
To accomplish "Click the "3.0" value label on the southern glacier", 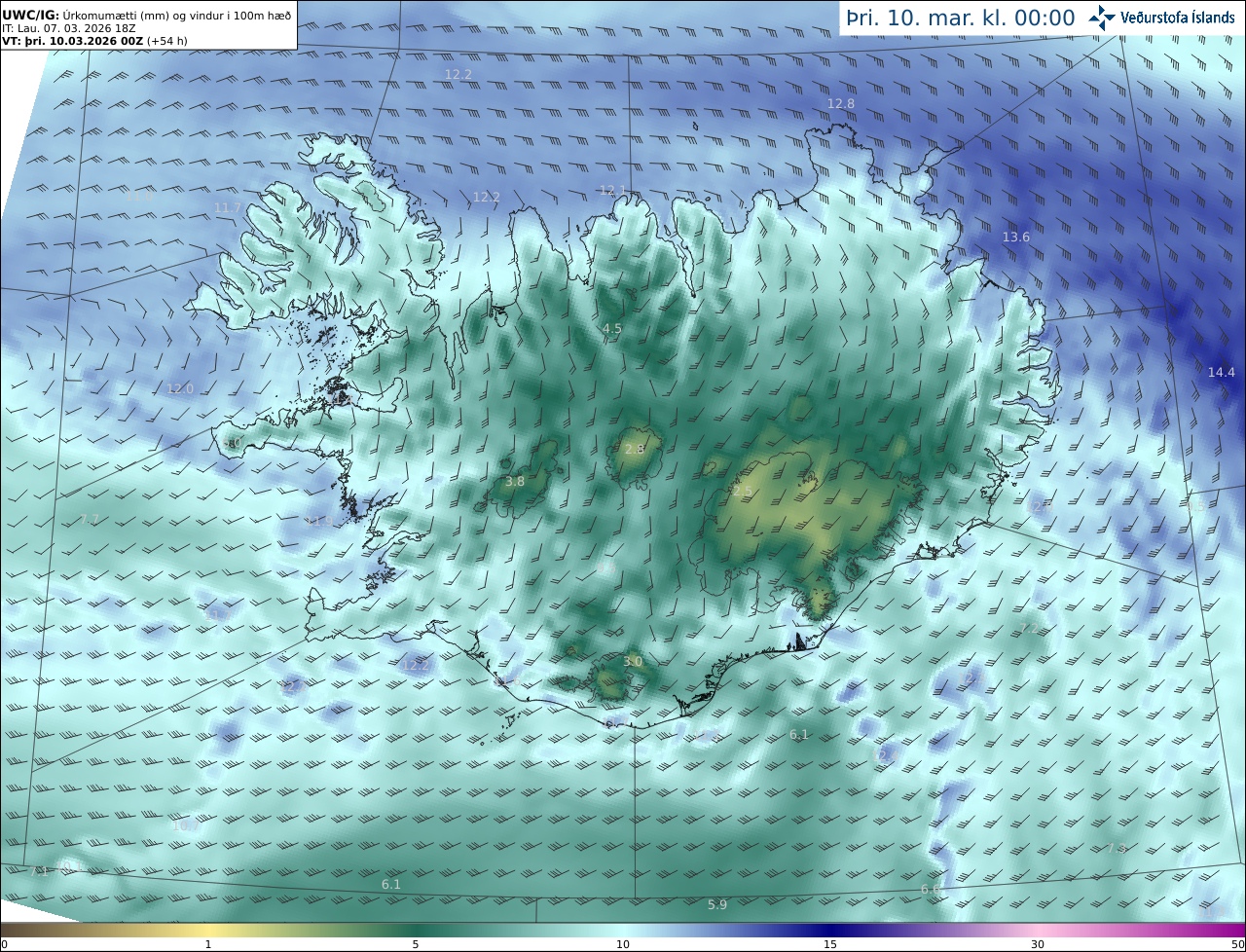I will point(633,661).
